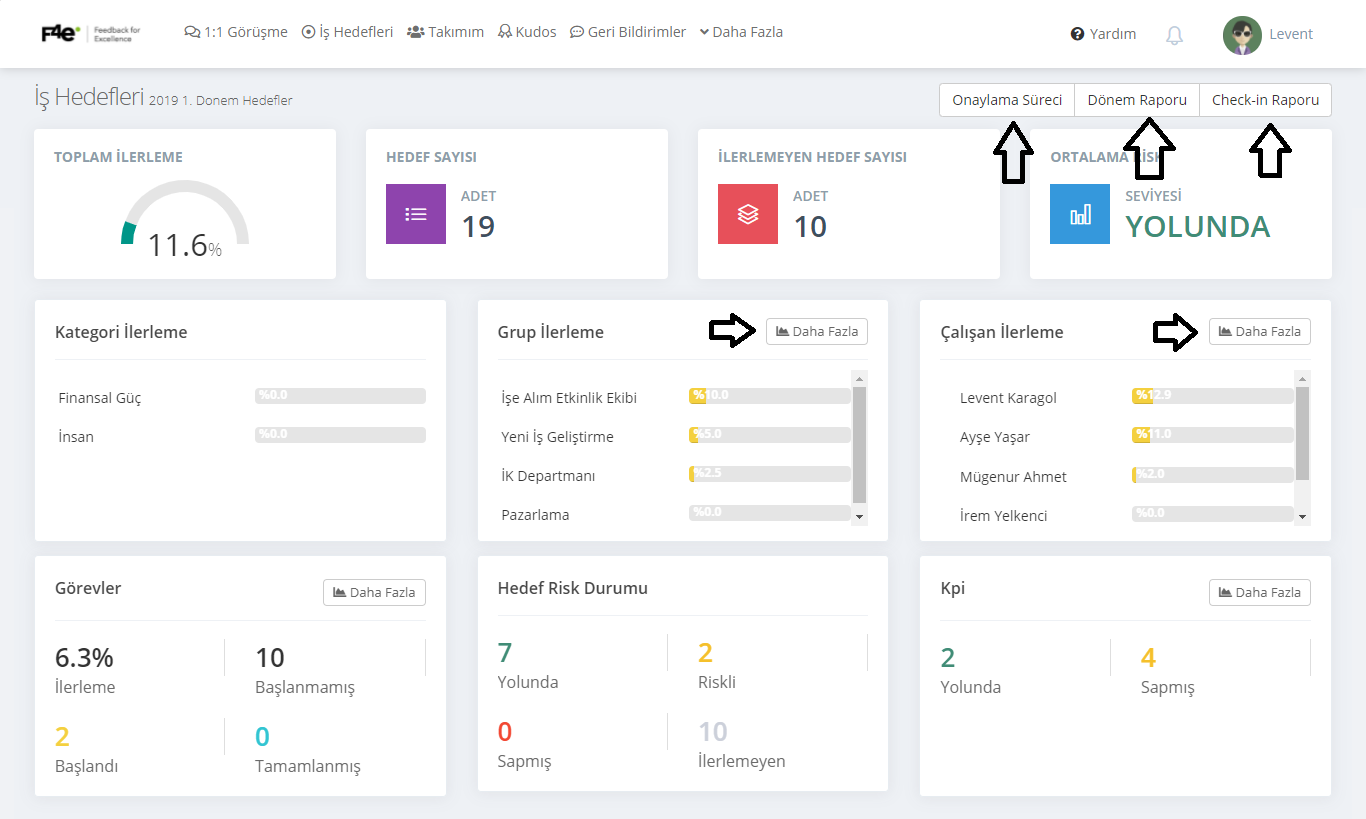
Task: Click Levent's profile avatar
Action: (x=1242, y=35)
